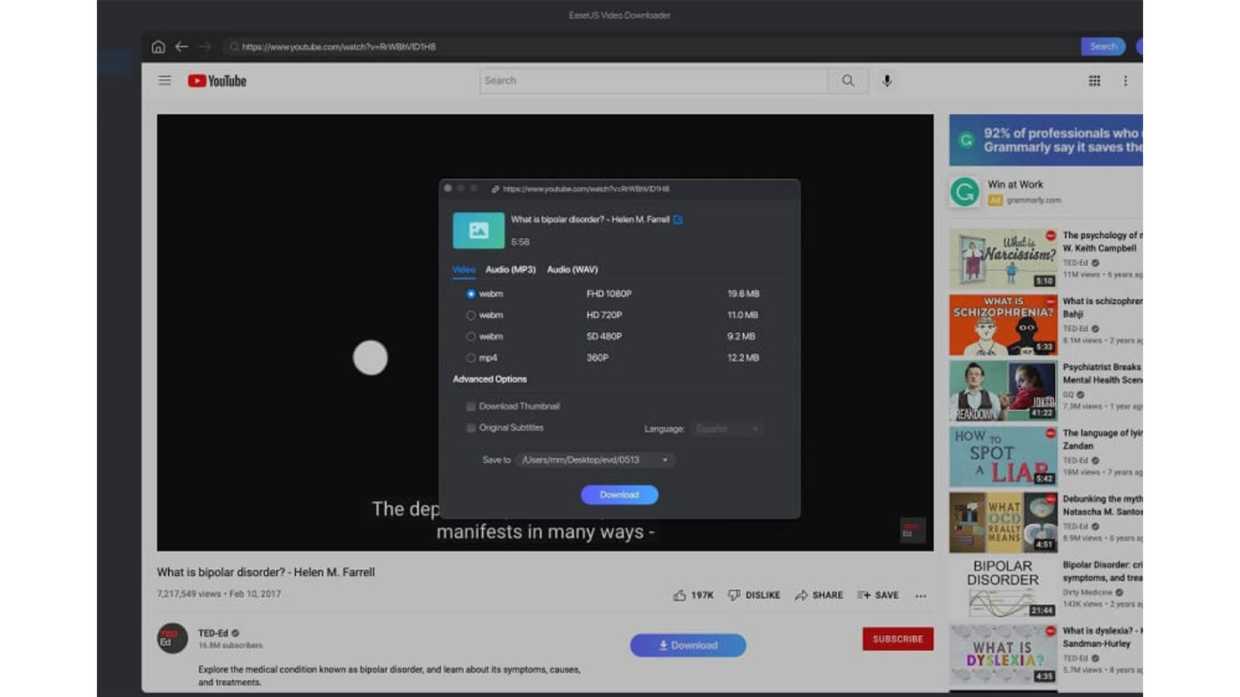Start a voice search with the microphone icon
Screen dimensions: 1240x697
(x=887, y=81)
